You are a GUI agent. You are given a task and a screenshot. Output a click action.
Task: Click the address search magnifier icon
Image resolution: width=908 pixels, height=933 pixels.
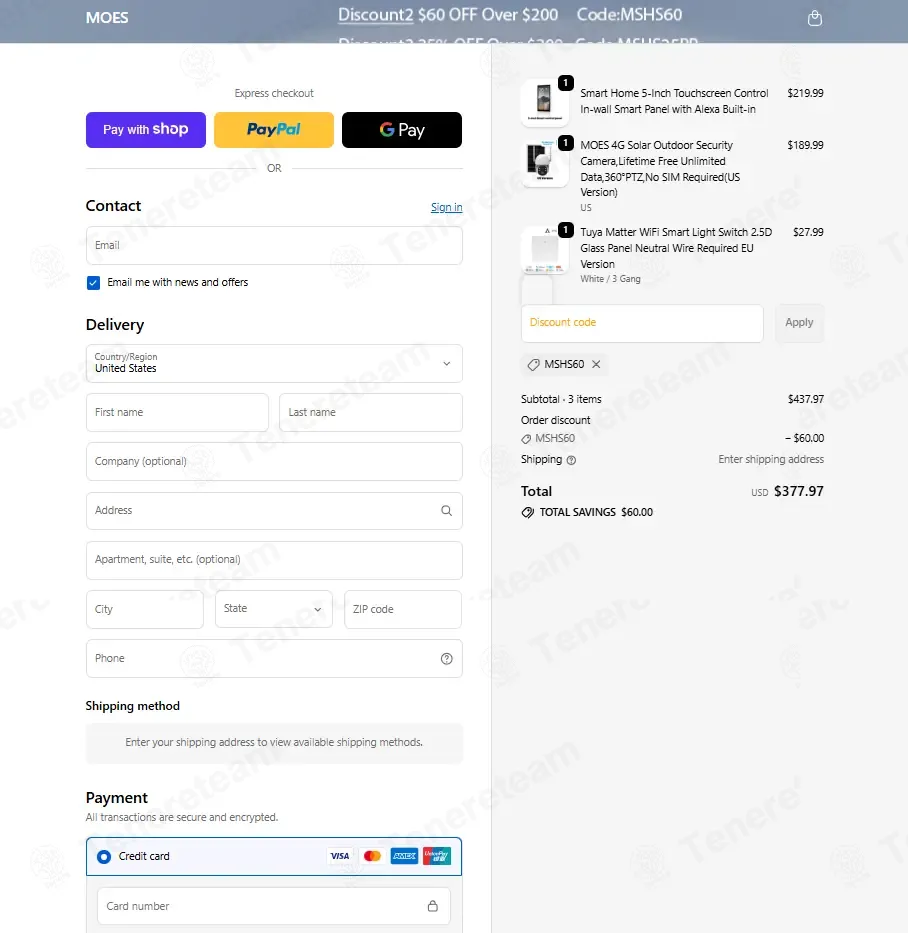[x=446, y=511]
